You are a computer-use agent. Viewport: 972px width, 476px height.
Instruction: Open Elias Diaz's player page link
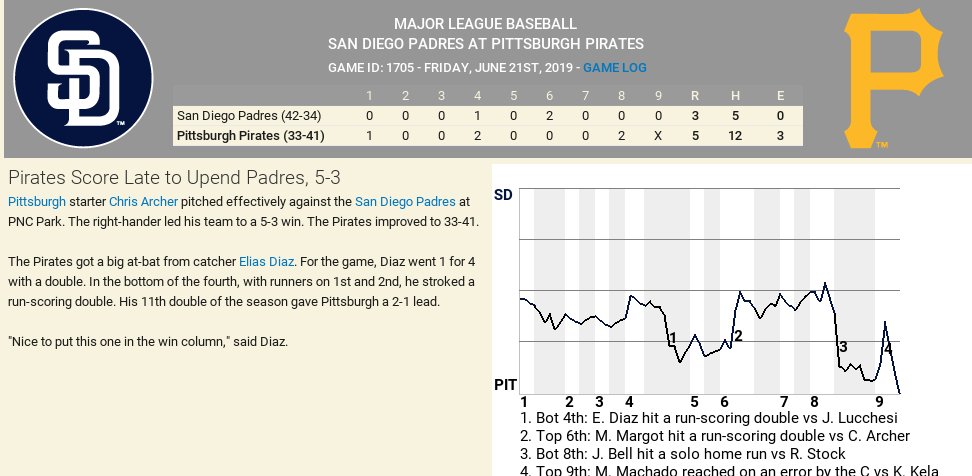(x=266, y=261)
